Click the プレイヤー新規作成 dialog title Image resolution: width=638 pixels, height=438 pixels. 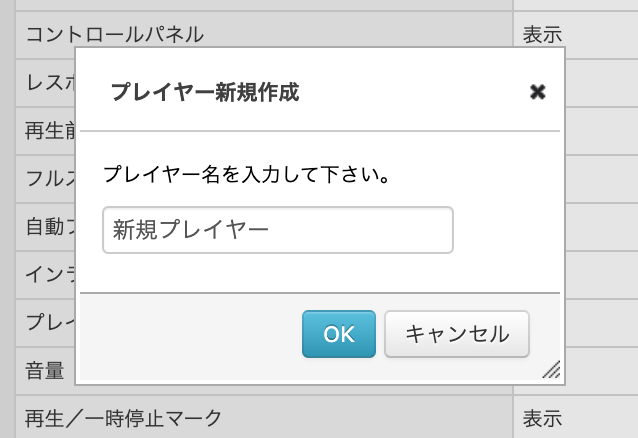205,92
